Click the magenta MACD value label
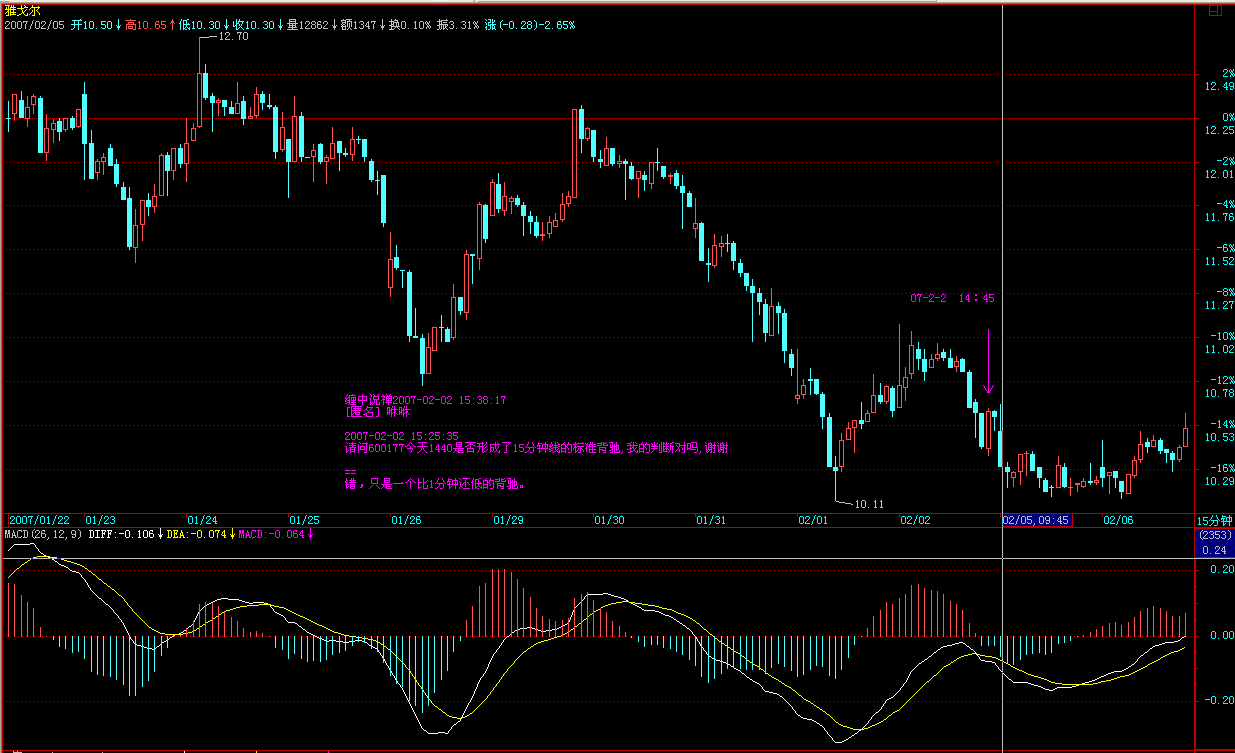 [276, 534]
